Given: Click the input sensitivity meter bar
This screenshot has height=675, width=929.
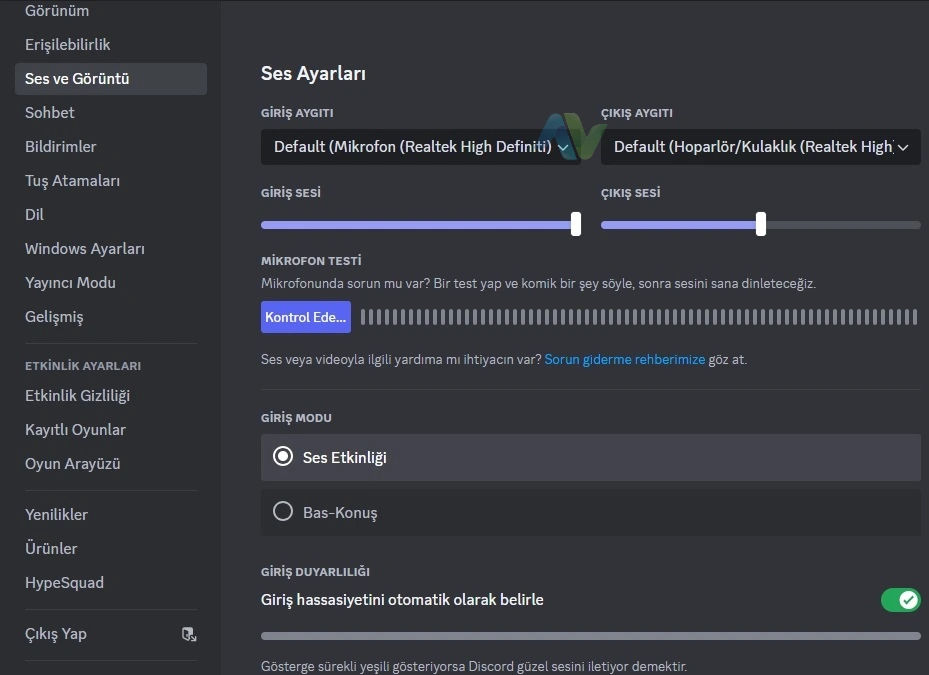Looking at the screenshot, I should pyautogui.click(x=591, y=636).
